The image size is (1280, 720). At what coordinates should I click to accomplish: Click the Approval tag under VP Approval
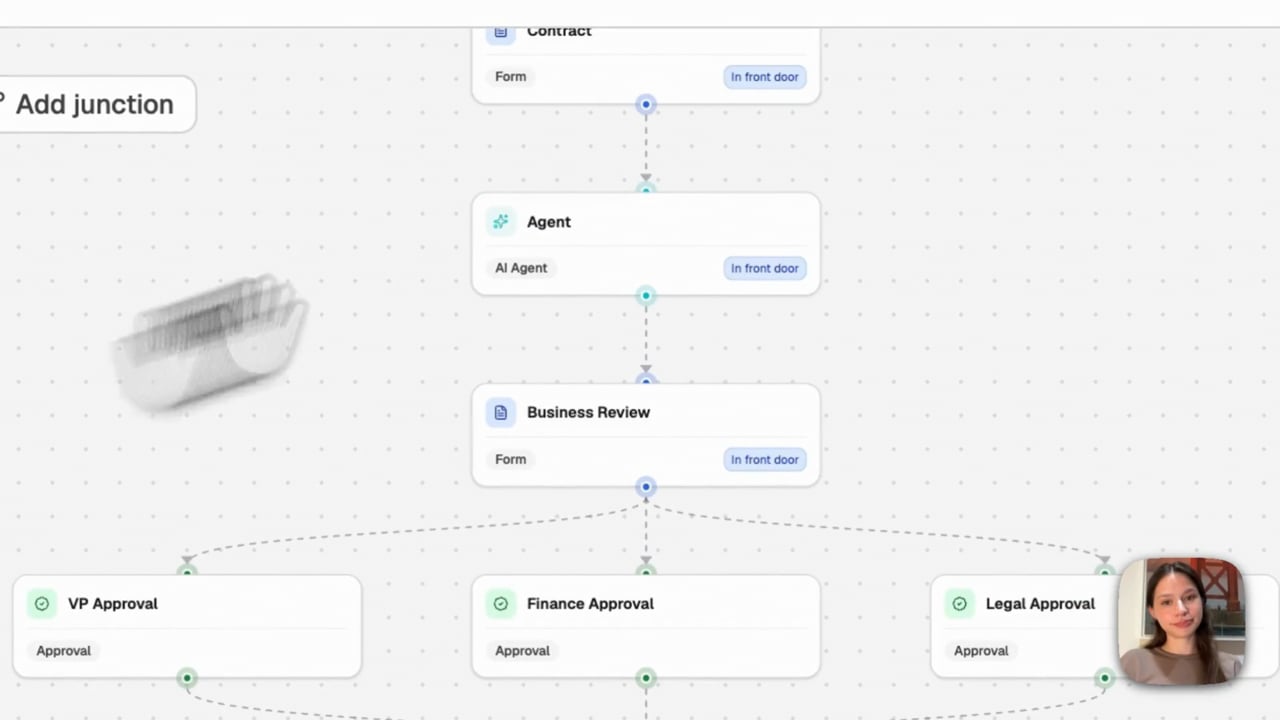(x=63, y=651)
